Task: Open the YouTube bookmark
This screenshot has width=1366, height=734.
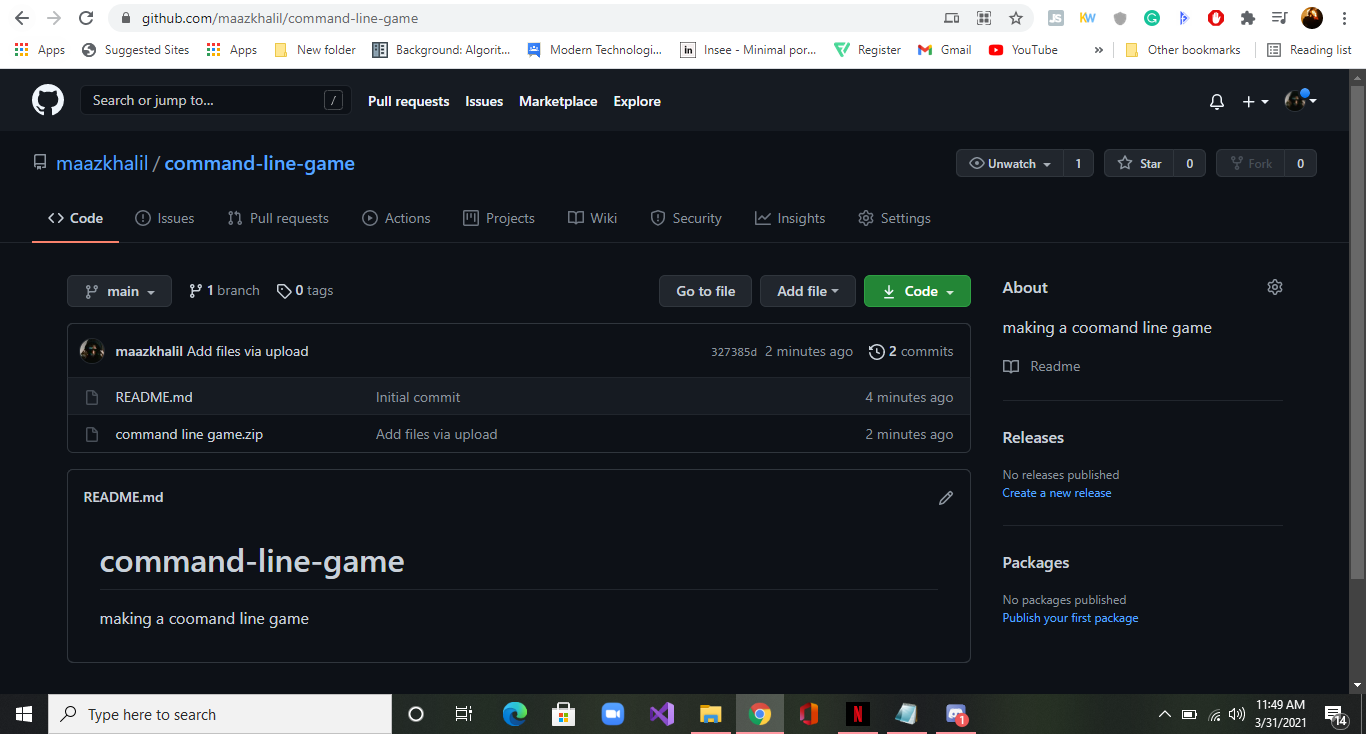Action: pyautogui.click(x=1023, y=50)
